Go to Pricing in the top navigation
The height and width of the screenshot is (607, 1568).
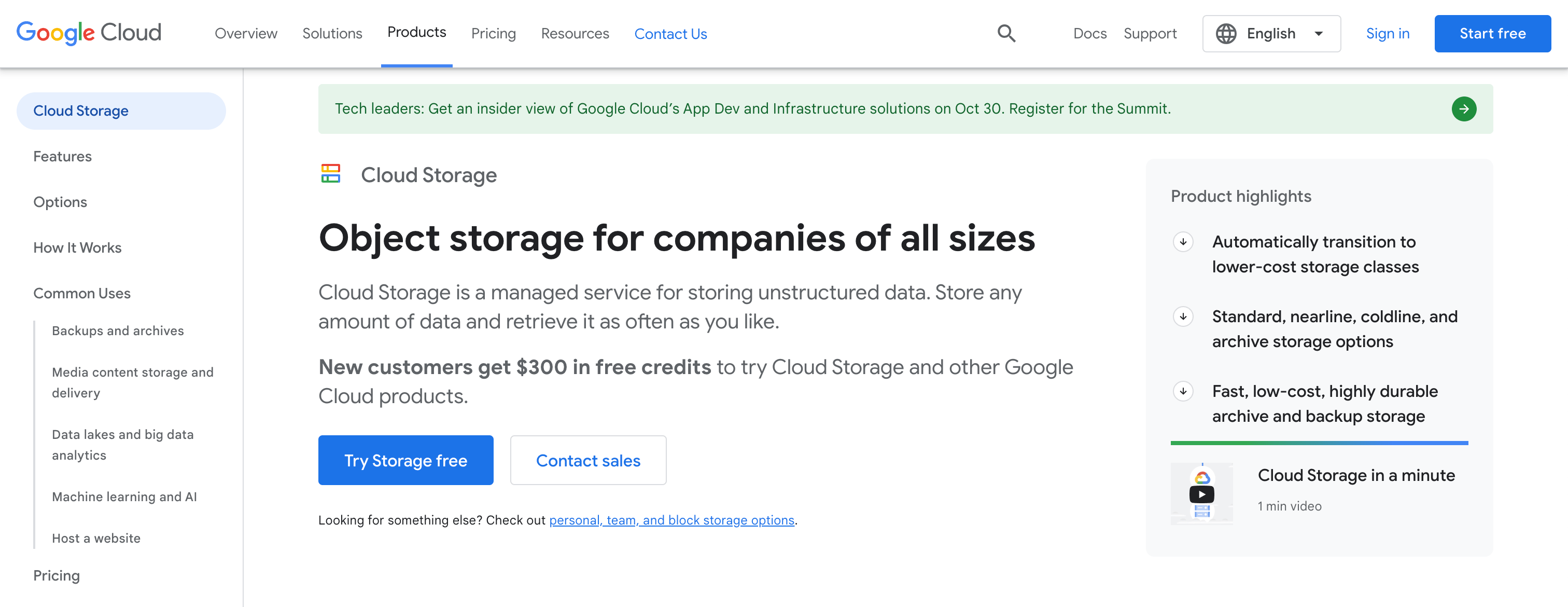(493, 34)
